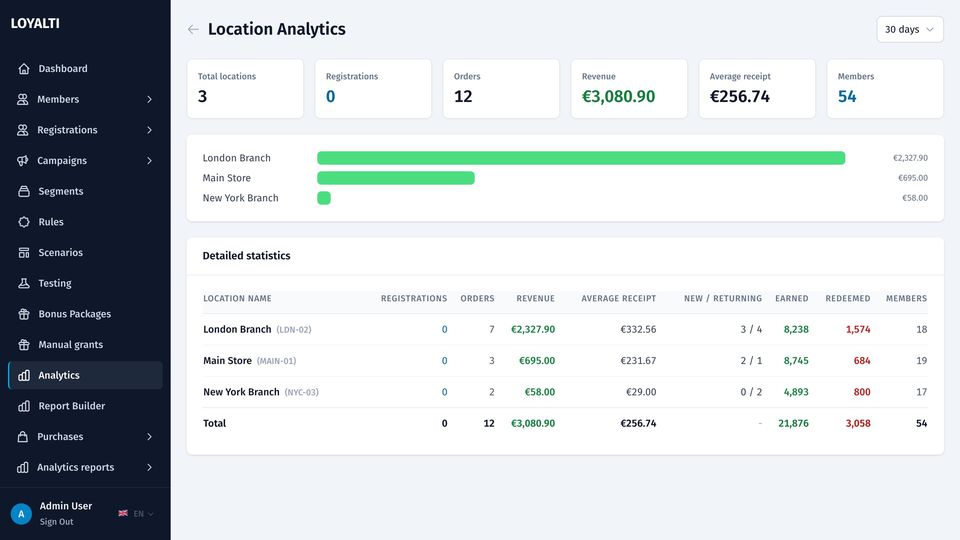Click the Sign Out link

[56, 522]
